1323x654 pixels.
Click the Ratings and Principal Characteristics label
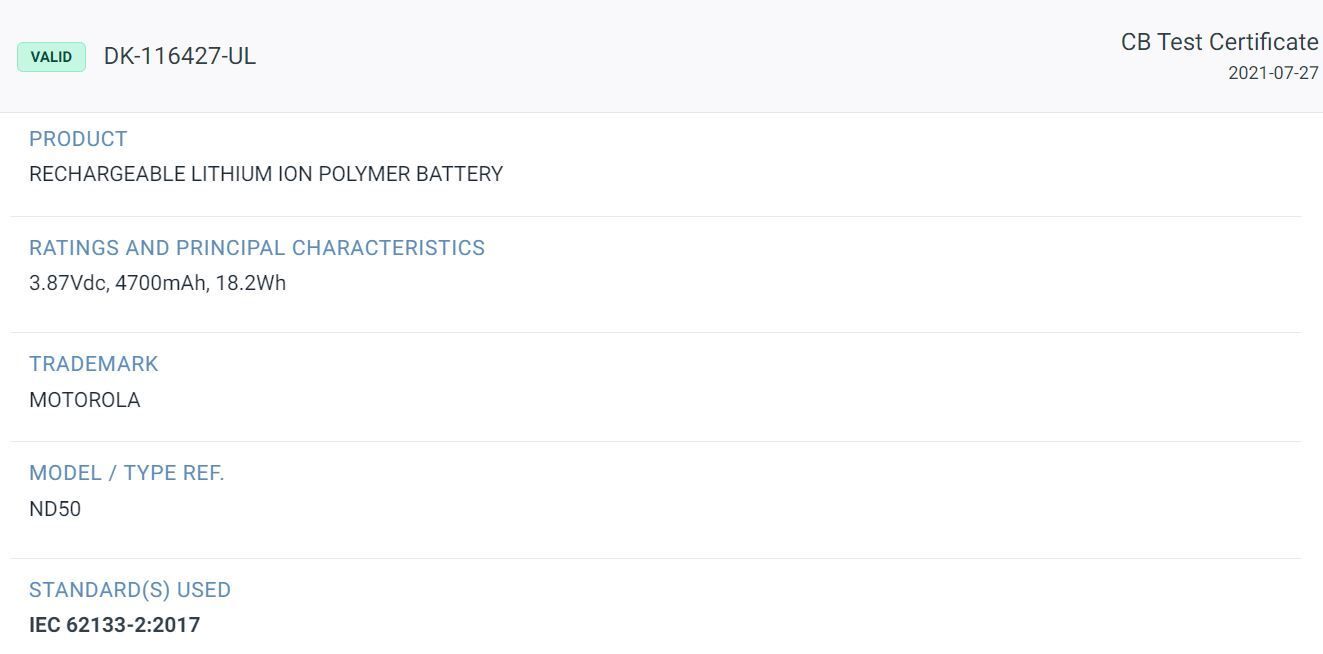coord(257,248)
